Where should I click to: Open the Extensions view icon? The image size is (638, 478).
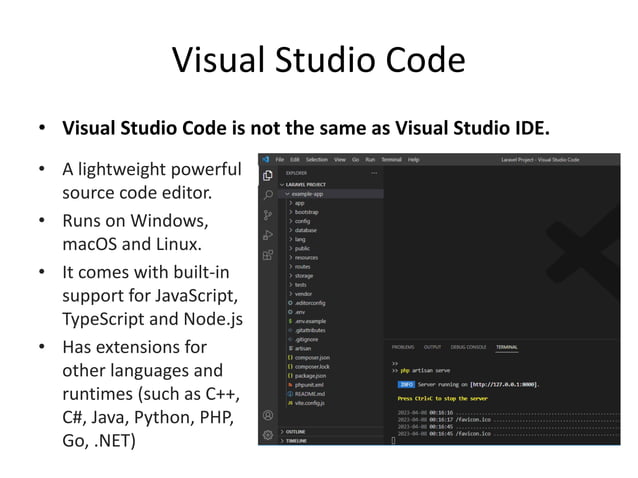coord(268,255)
